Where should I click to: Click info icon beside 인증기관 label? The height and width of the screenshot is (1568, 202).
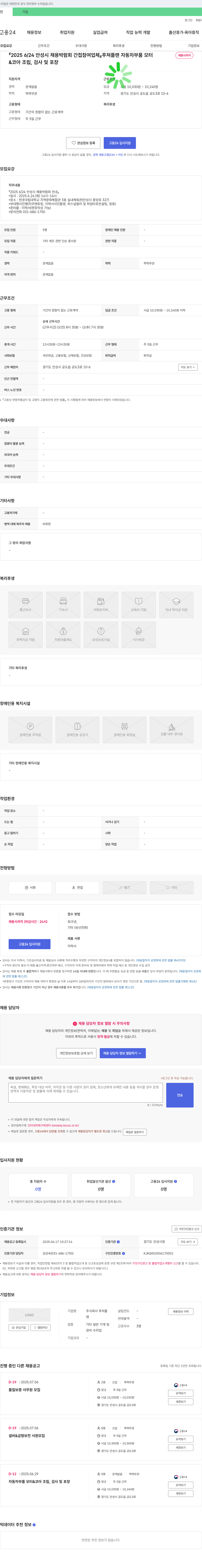tap(118, 1241)
